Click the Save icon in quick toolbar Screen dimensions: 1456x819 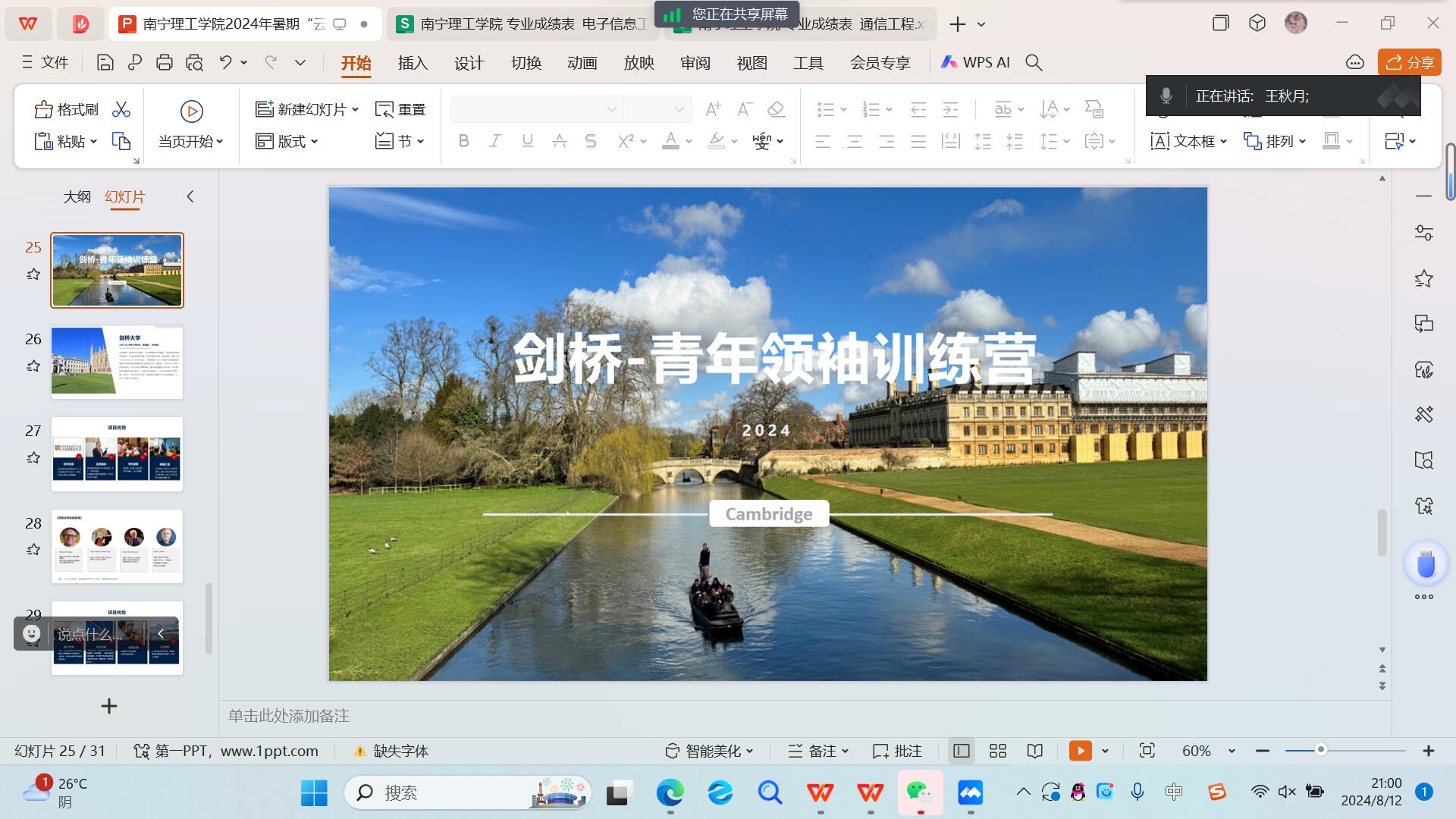pyautogui.click(x=105, y=63)
